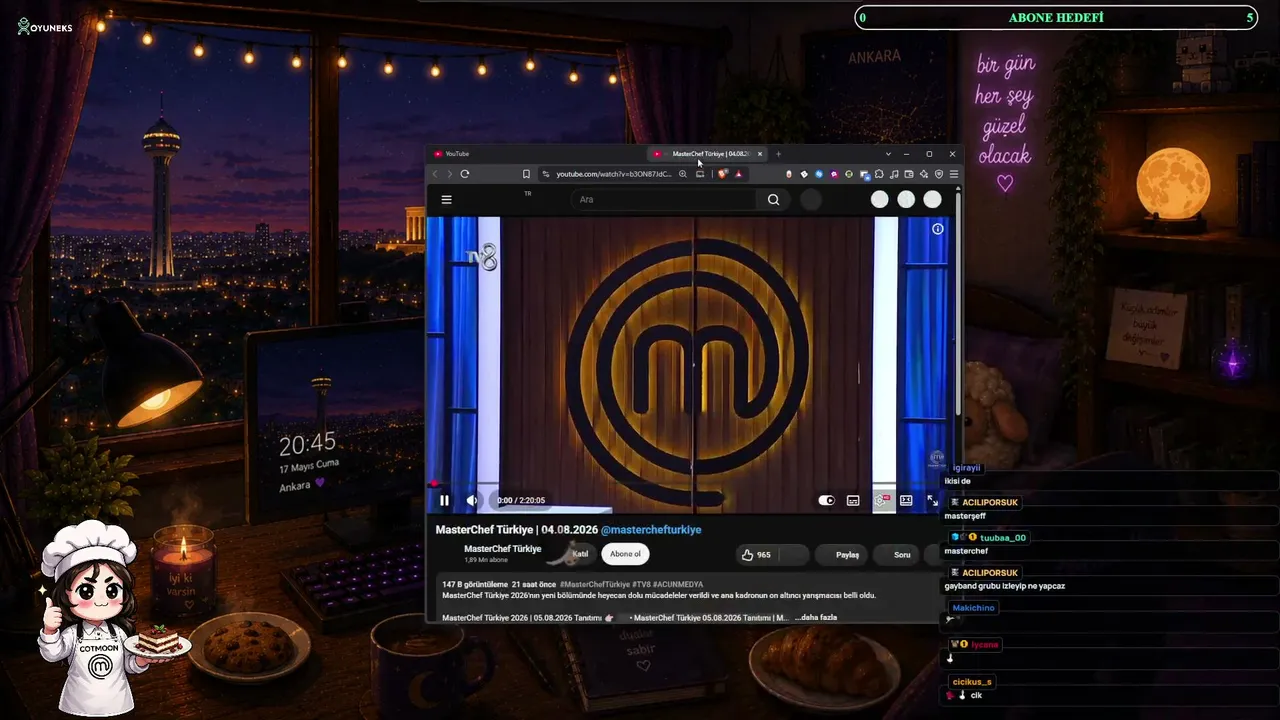Click chat username Makichino

click(973, 608)
